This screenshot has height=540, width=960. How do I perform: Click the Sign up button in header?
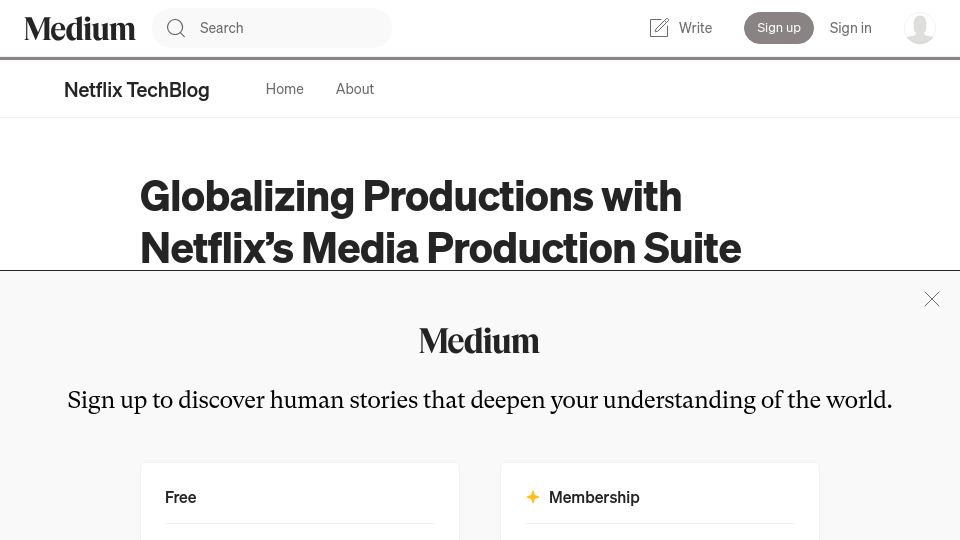tap(778, 28)
